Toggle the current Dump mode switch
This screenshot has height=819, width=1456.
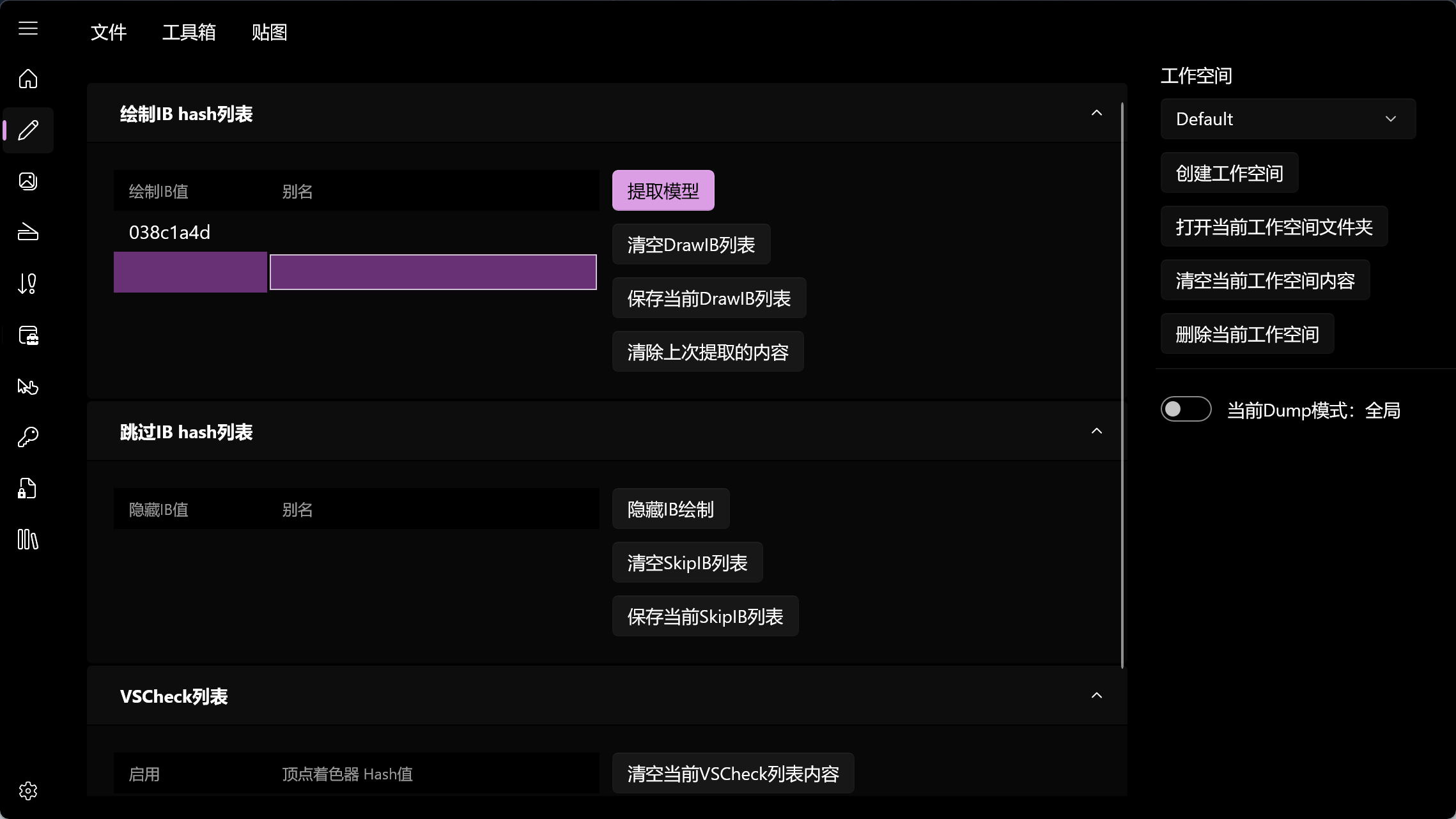click(x=1186, y=409)
